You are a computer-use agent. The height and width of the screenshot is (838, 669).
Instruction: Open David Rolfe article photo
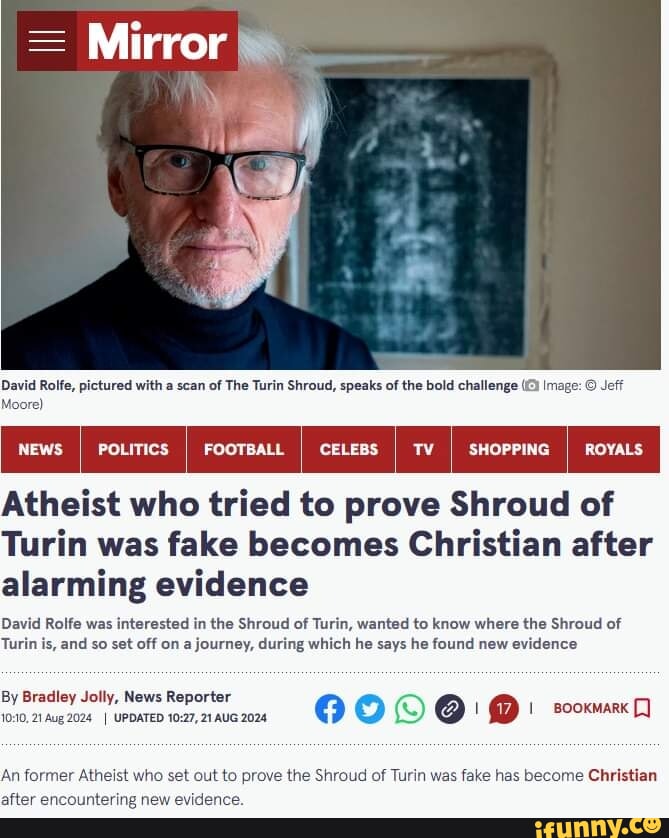tap(331, 185)
